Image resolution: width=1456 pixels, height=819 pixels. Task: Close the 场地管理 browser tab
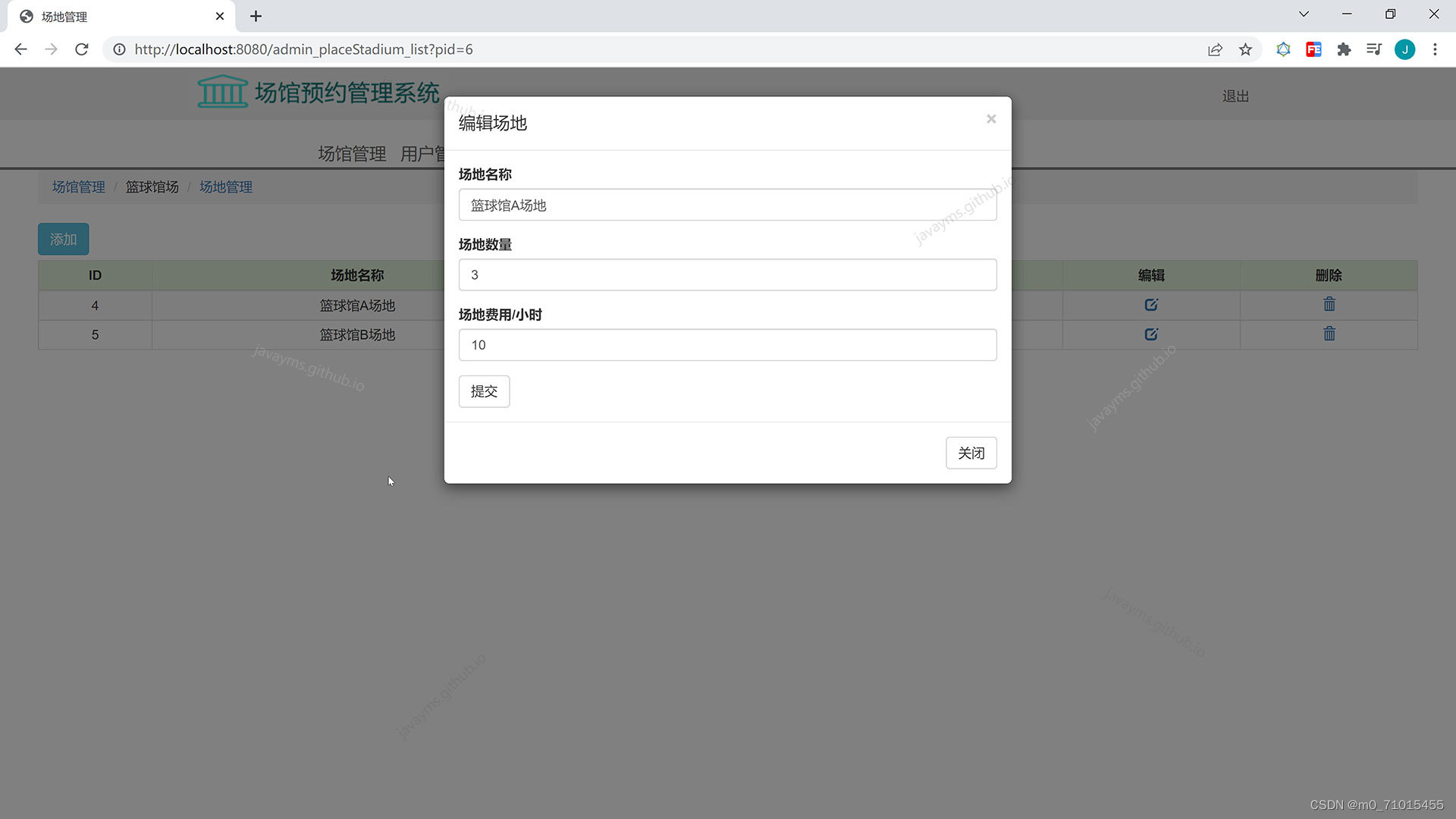(x=220, y=16)
